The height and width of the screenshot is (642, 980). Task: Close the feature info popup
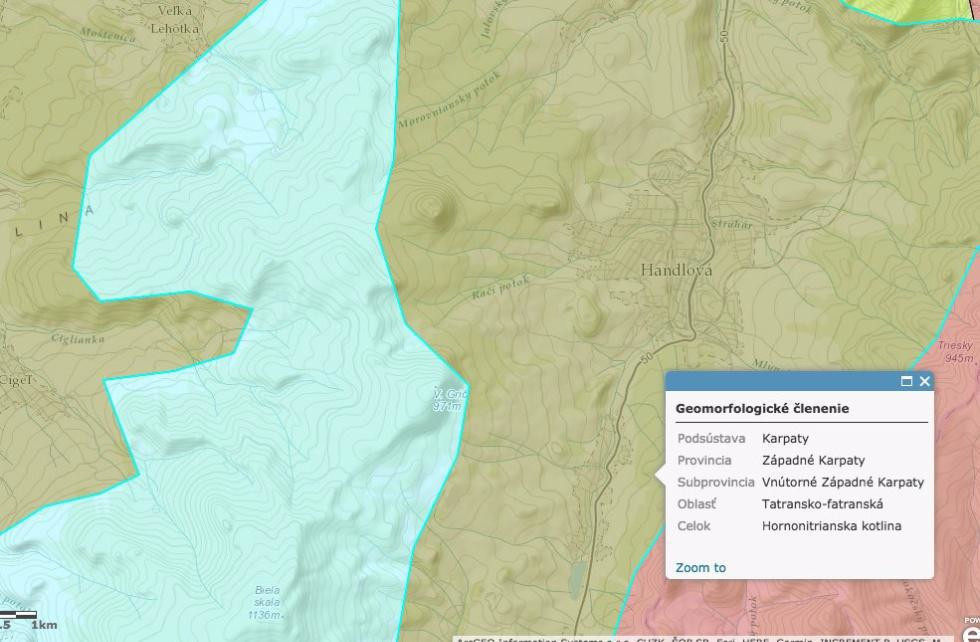(925, 381)
